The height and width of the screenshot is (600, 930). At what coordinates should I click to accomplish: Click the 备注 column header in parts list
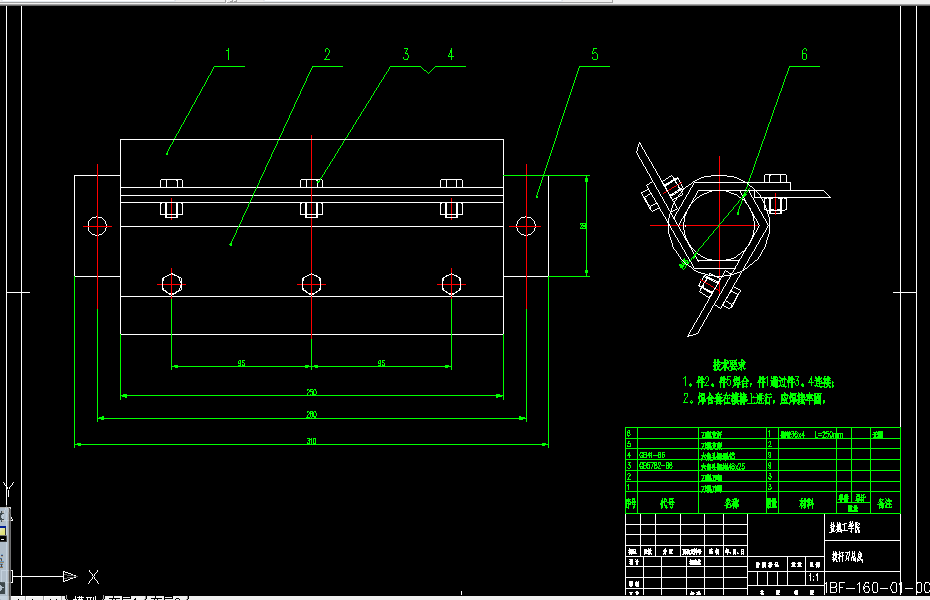click(884, 503)
